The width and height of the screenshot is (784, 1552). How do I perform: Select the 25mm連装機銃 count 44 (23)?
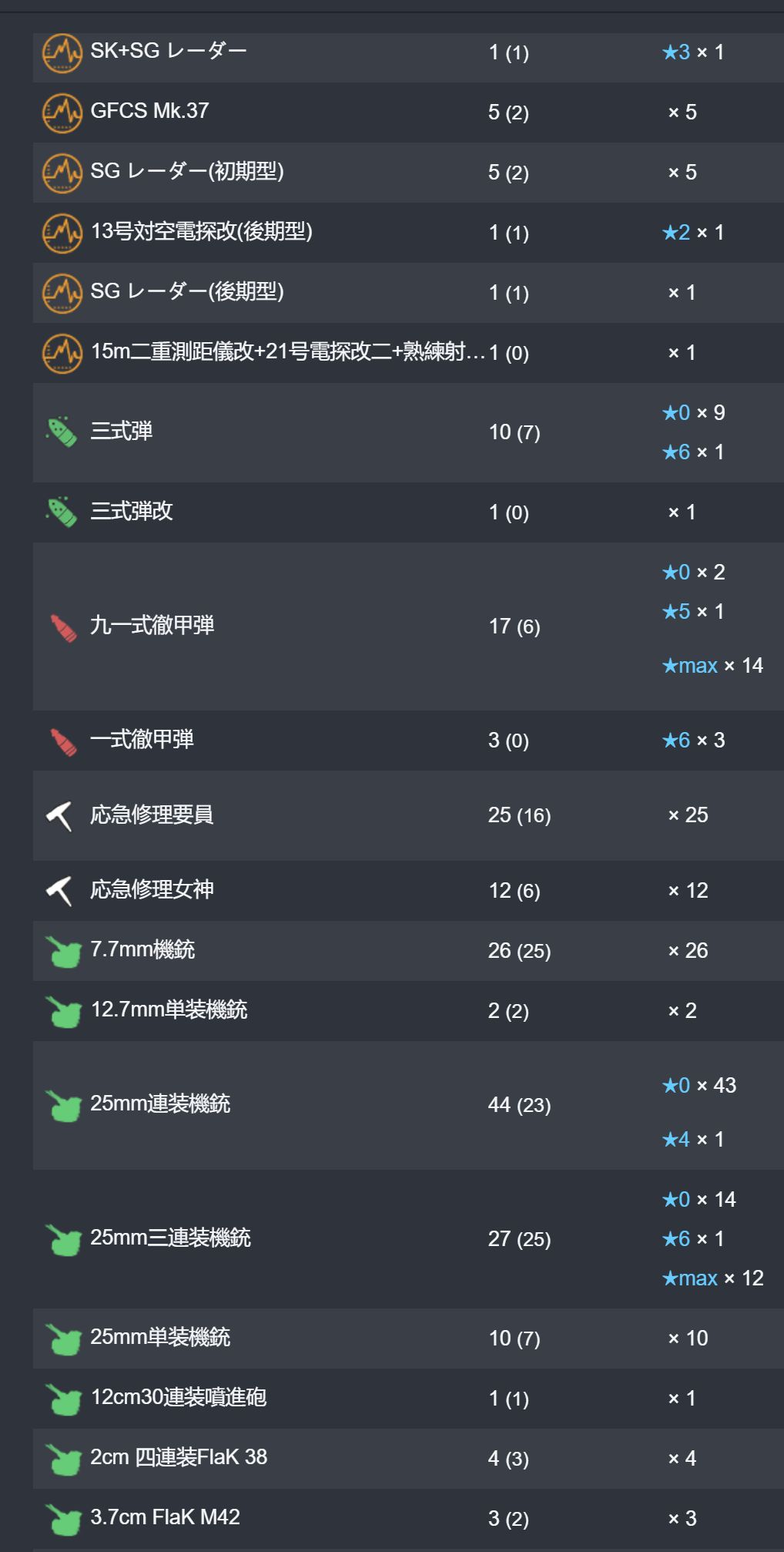point(519,1105)
